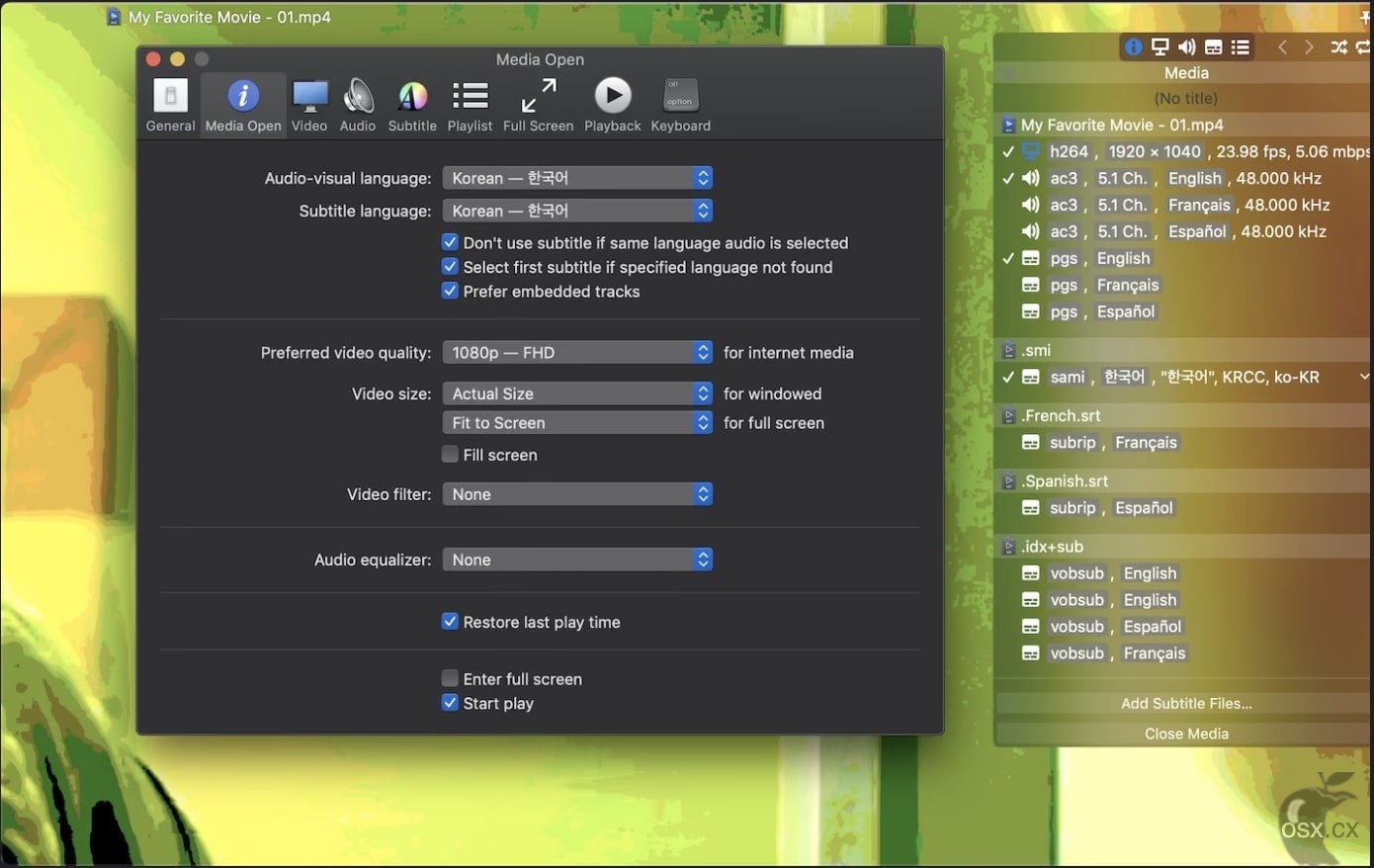1374x868 pixels.
Task: Click 'Add Subtitle Files...' button
Action: 1185,704
